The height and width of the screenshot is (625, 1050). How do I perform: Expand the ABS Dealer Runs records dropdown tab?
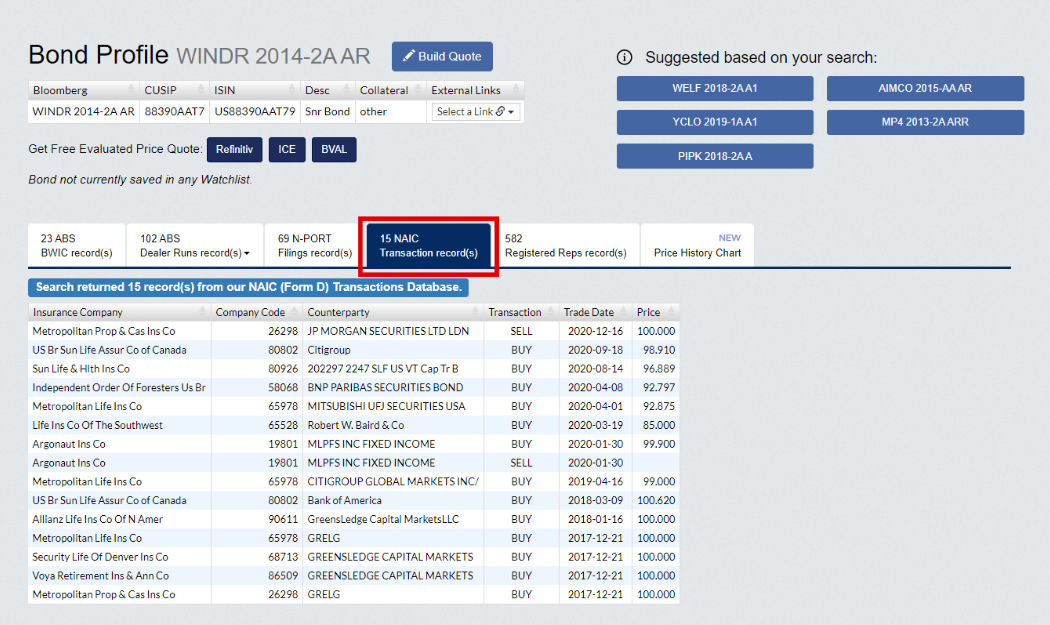point(194,246)
